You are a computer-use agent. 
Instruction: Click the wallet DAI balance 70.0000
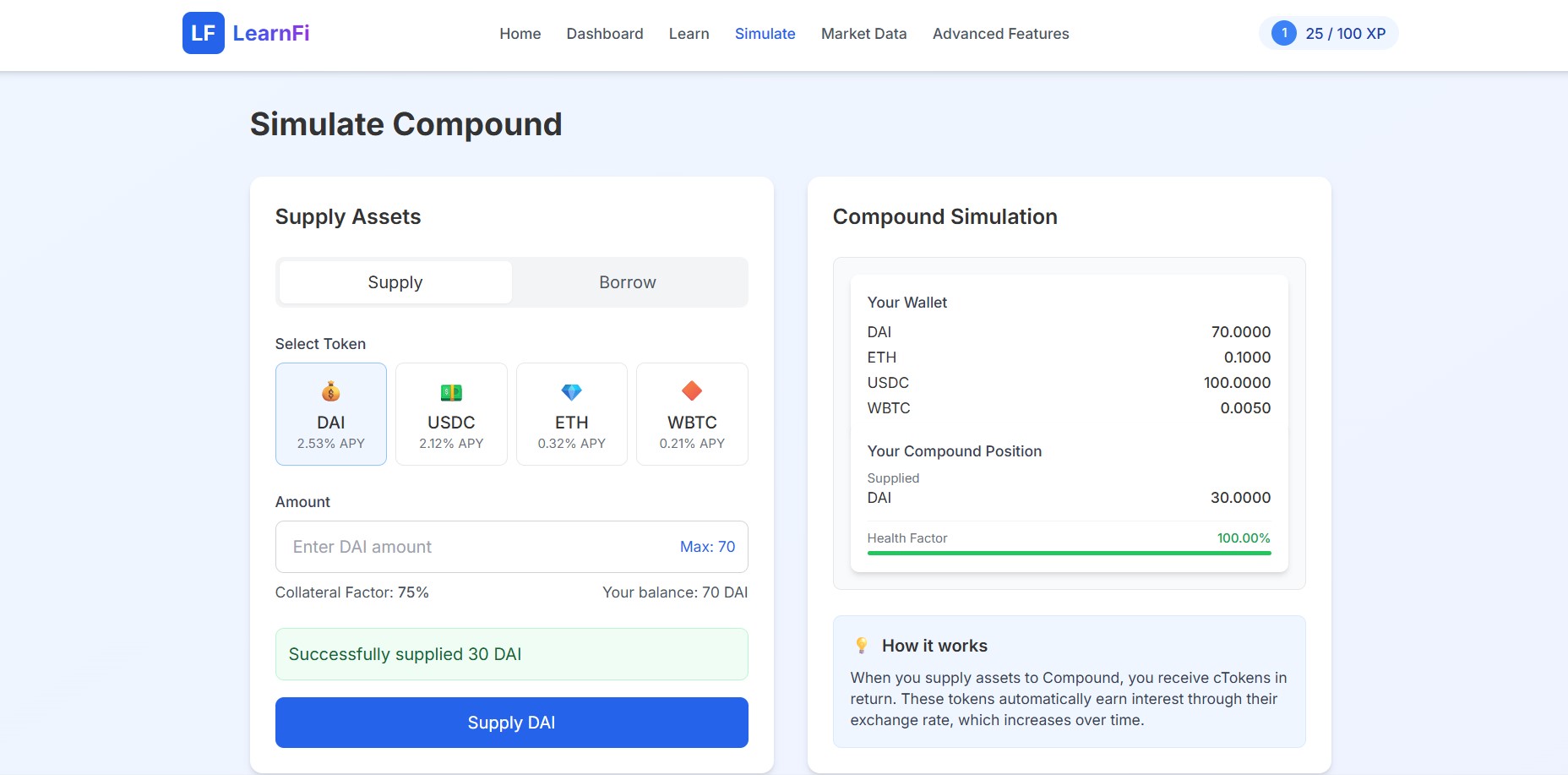[x=1241, y=332]
